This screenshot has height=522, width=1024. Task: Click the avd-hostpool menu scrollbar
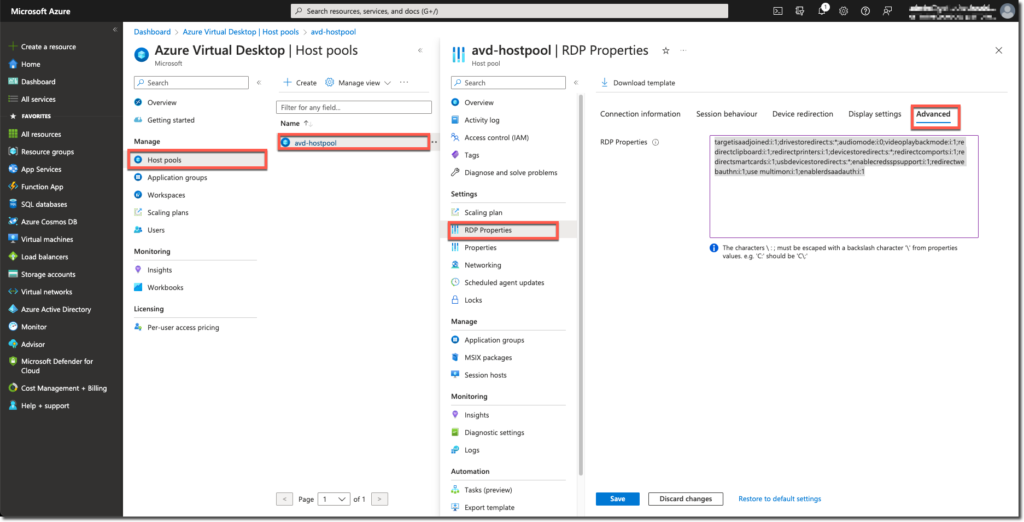coord(580,284)
